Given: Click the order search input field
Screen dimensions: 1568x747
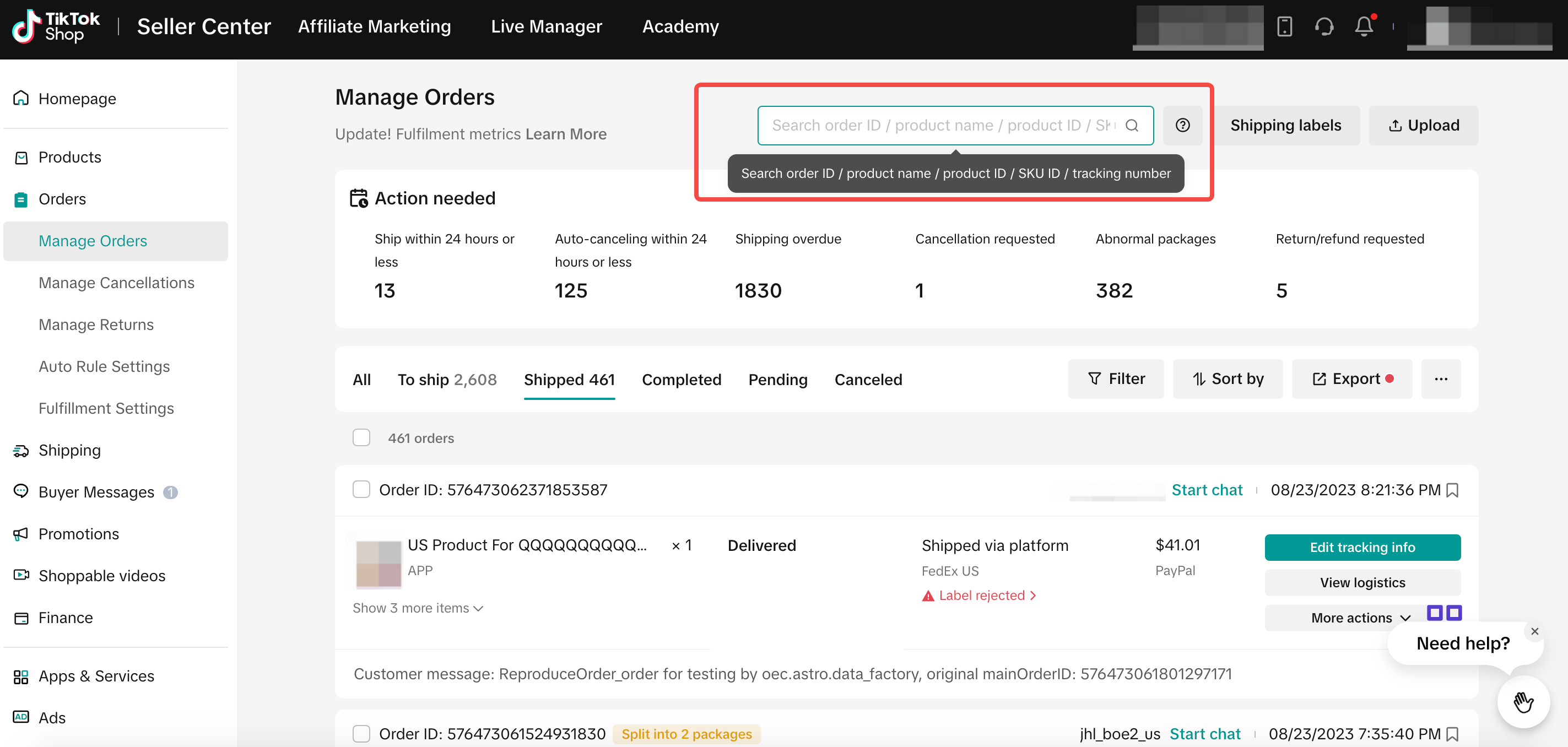Looking at the screenshot, I should pyautogui.click(x=943, y=126).
